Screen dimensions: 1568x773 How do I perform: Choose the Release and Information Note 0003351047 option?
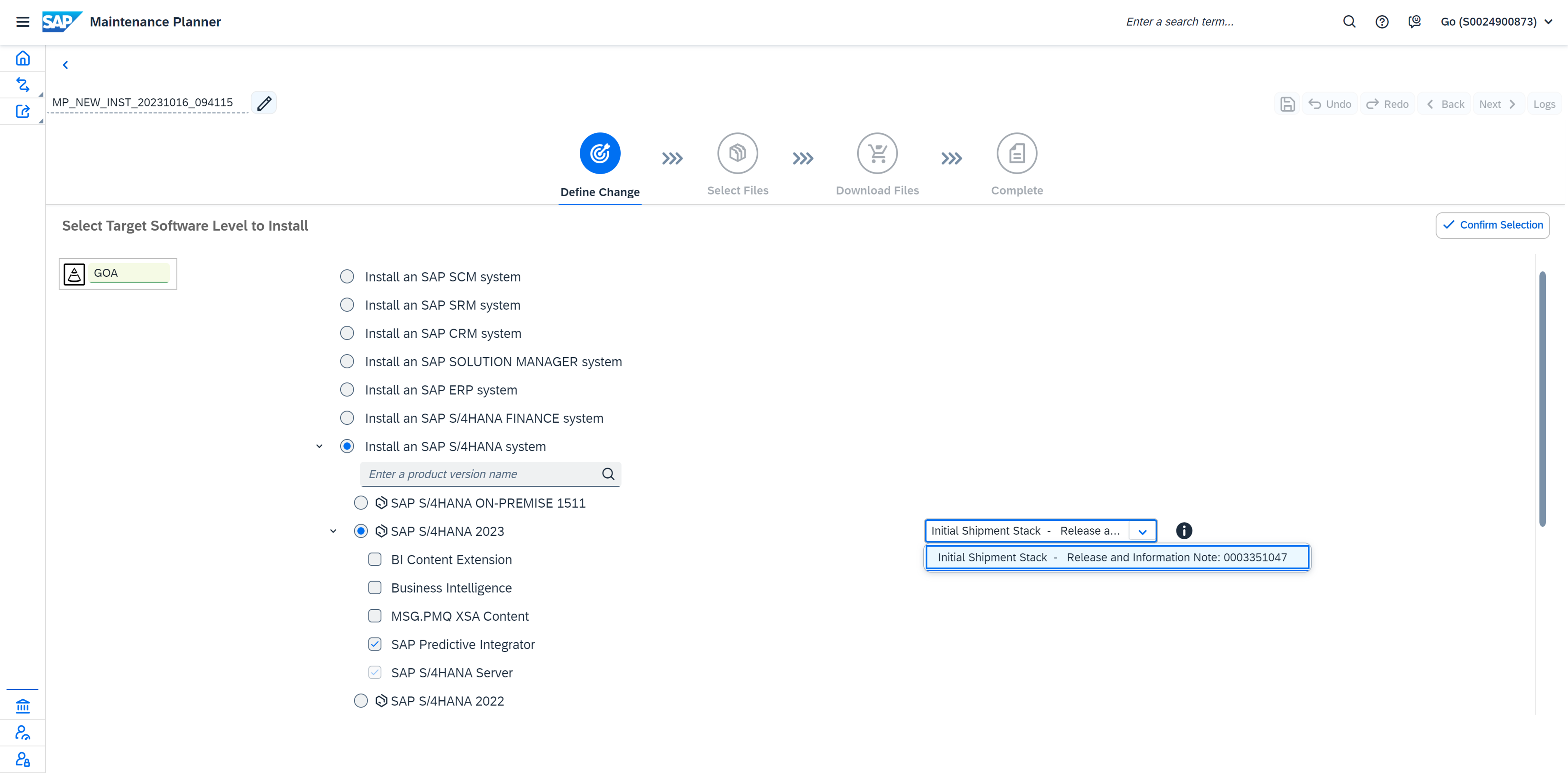click(x=1117, y=558)
